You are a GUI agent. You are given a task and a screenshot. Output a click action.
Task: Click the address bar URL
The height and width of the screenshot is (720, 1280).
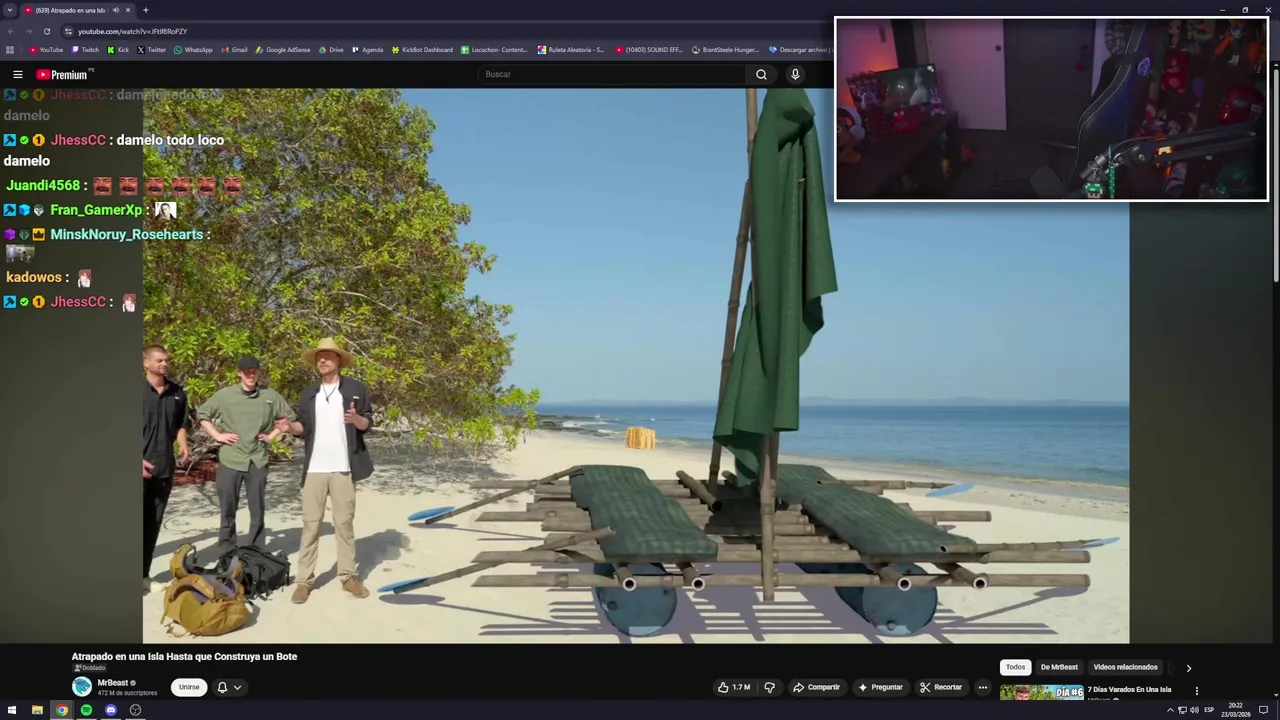coord(133,31)
